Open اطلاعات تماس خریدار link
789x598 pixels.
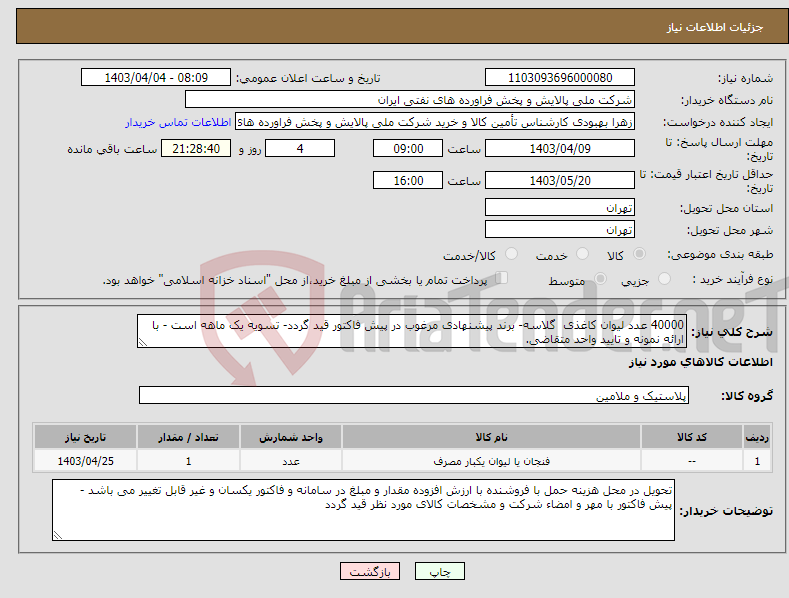point(178,122)
